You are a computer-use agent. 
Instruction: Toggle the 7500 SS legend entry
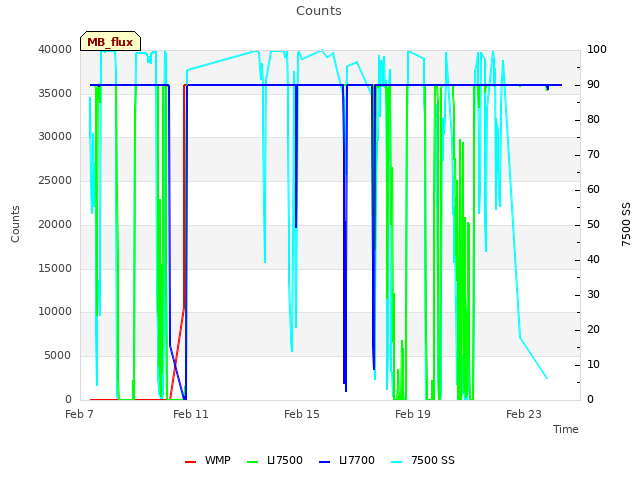click(x=423, y=460)
